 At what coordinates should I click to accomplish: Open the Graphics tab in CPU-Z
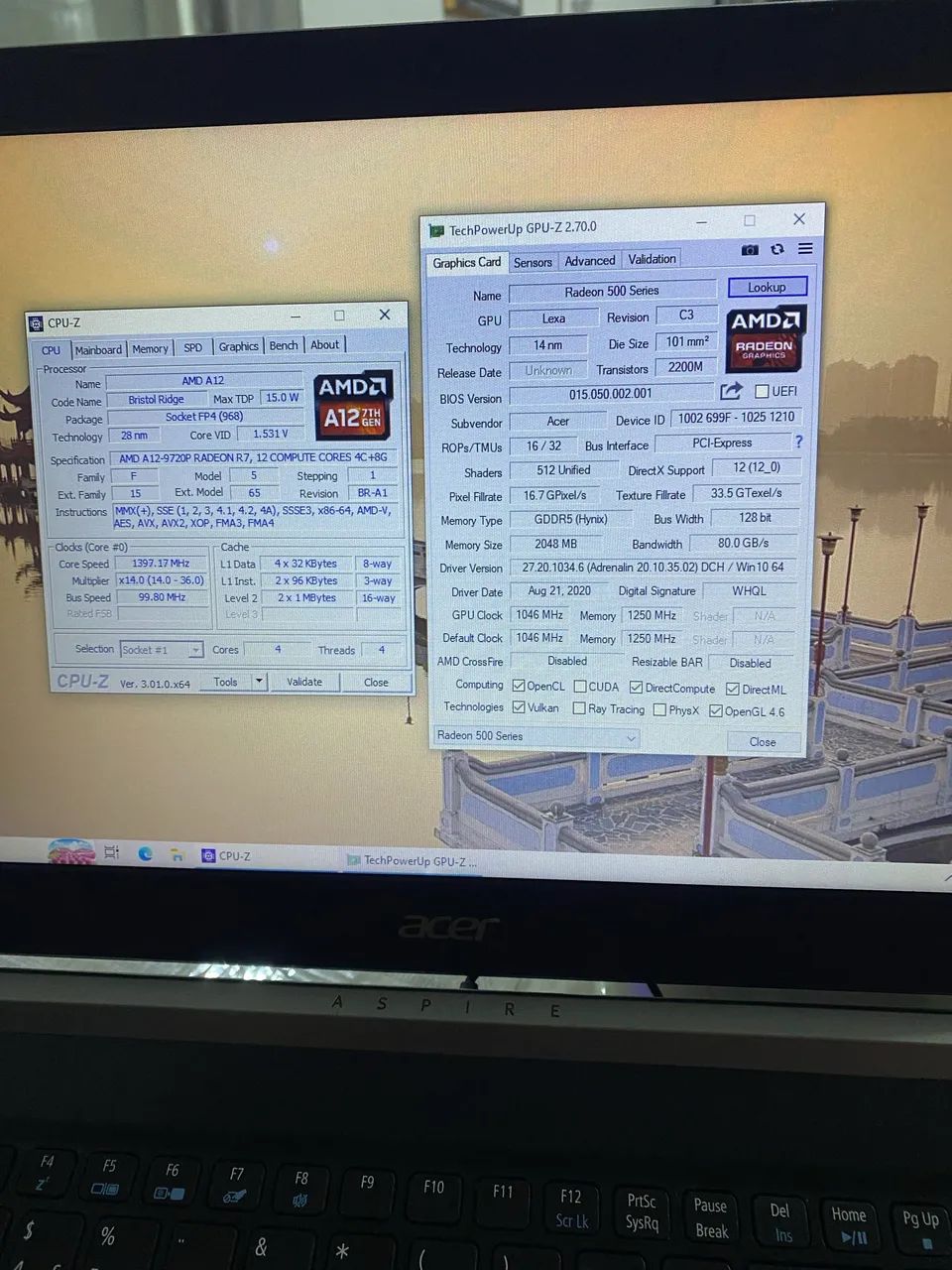(238, 346)
